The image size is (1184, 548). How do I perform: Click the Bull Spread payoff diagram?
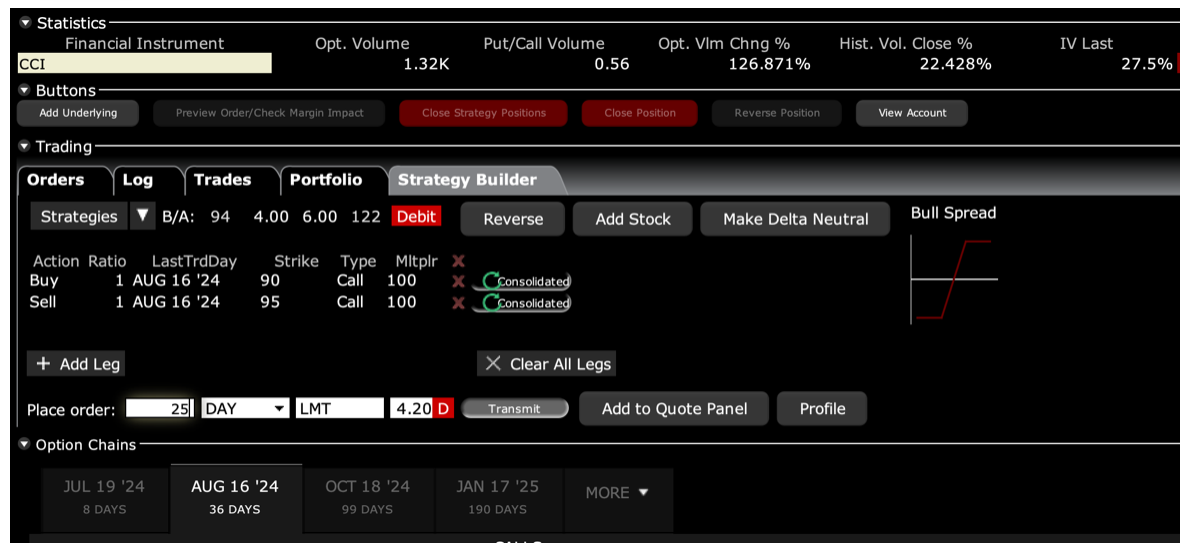pos(954,279)
